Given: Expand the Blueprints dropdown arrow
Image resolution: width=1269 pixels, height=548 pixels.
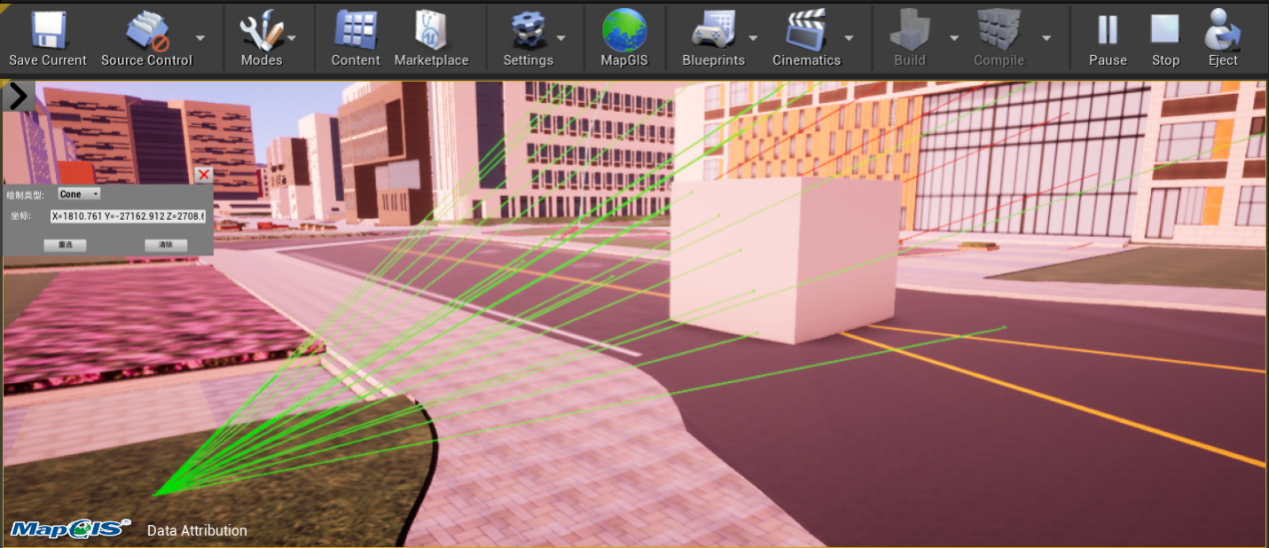Looking at the screenshot, I should (753, 38).
